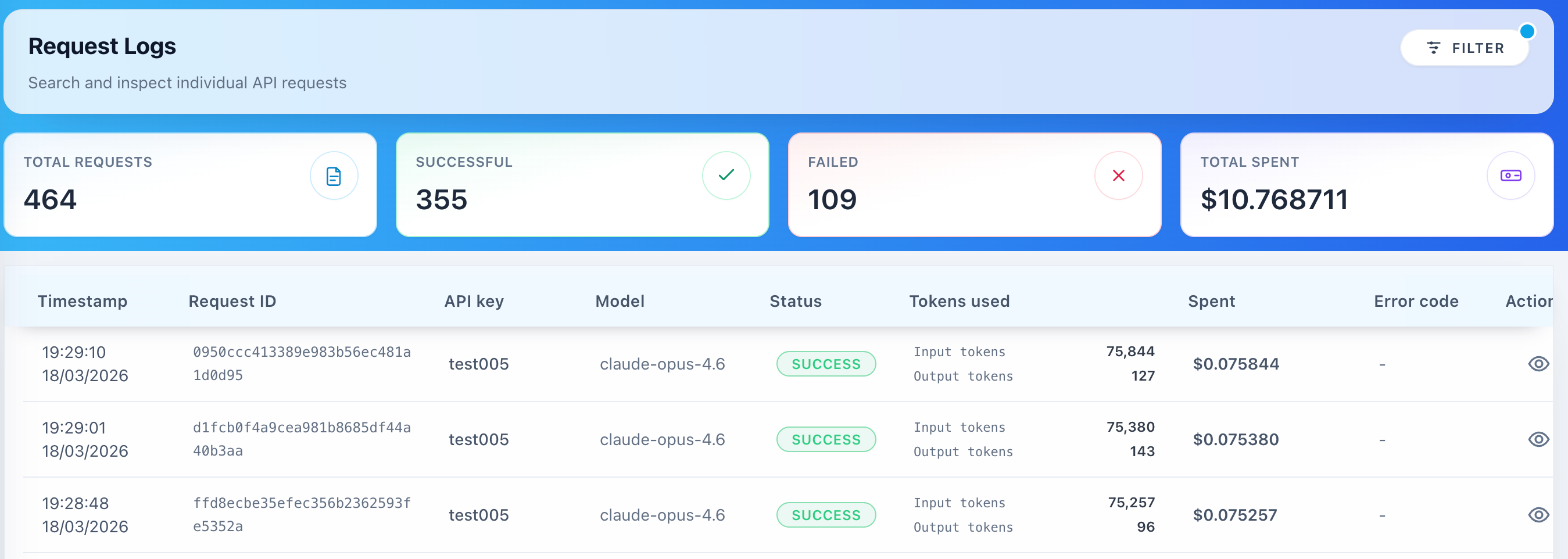
Task: Click the blue filter indicator dot
Action: click(x=1527, y=31)
